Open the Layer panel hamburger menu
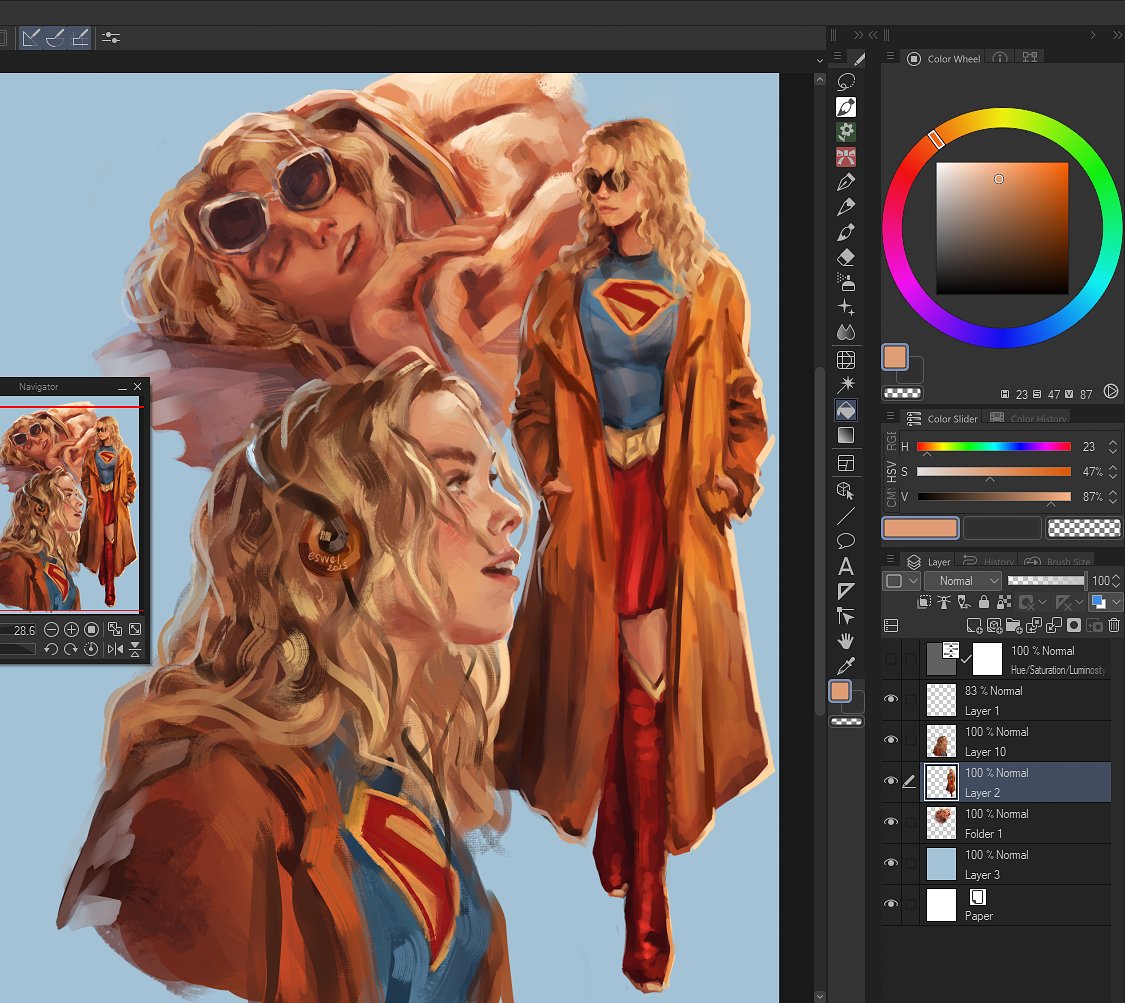1125x1003 pixels. click(x=890, y=560)
